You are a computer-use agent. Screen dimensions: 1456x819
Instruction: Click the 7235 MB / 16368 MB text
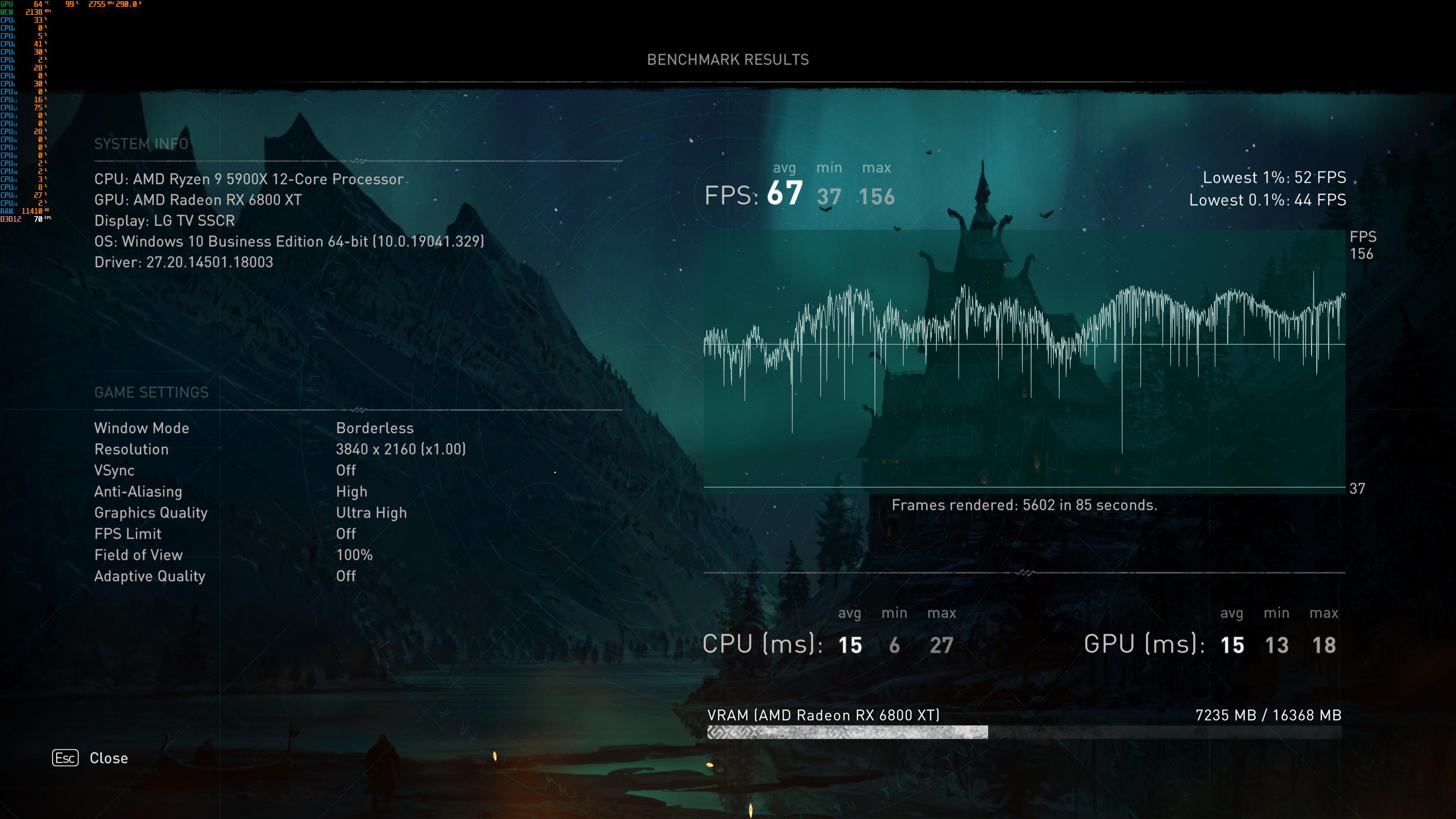(x=1268, y=715)
